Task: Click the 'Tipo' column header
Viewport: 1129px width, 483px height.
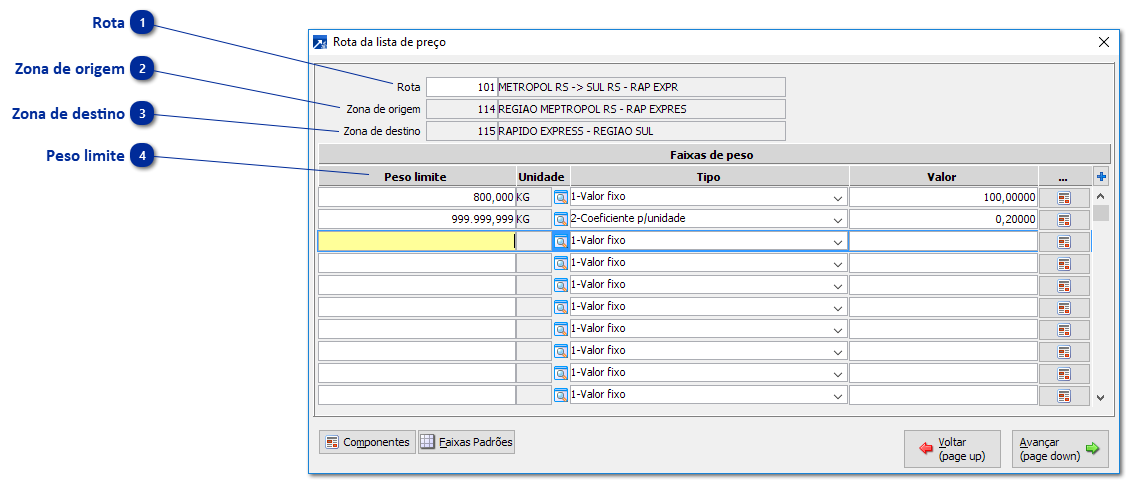Action: click(x=709, y=176)
